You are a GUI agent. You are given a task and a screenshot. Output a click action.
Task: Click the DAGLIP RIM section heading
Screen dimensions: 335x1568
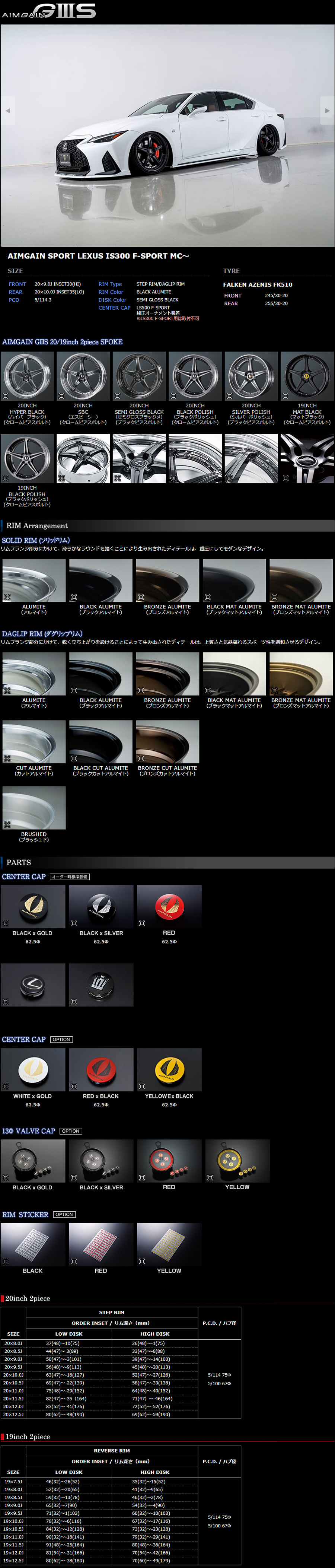coord(42,634)
